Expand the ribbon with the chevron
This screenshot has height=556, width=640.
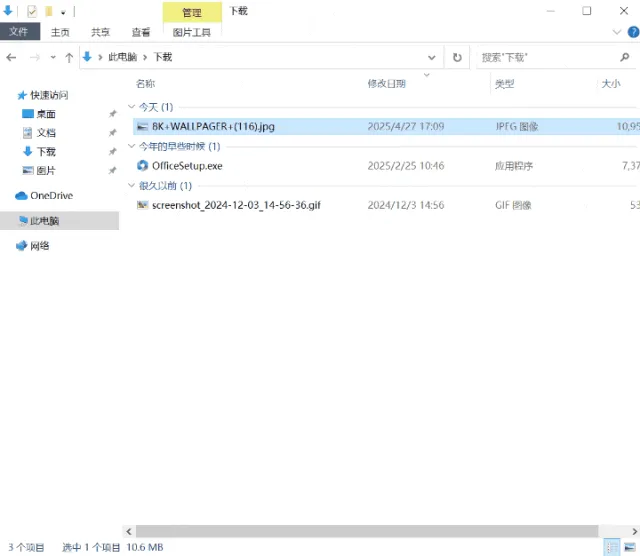pos(617,32)
